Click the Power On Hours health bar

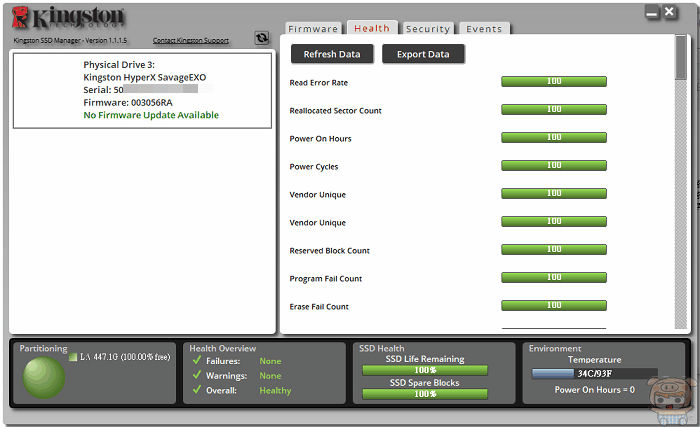554,137
